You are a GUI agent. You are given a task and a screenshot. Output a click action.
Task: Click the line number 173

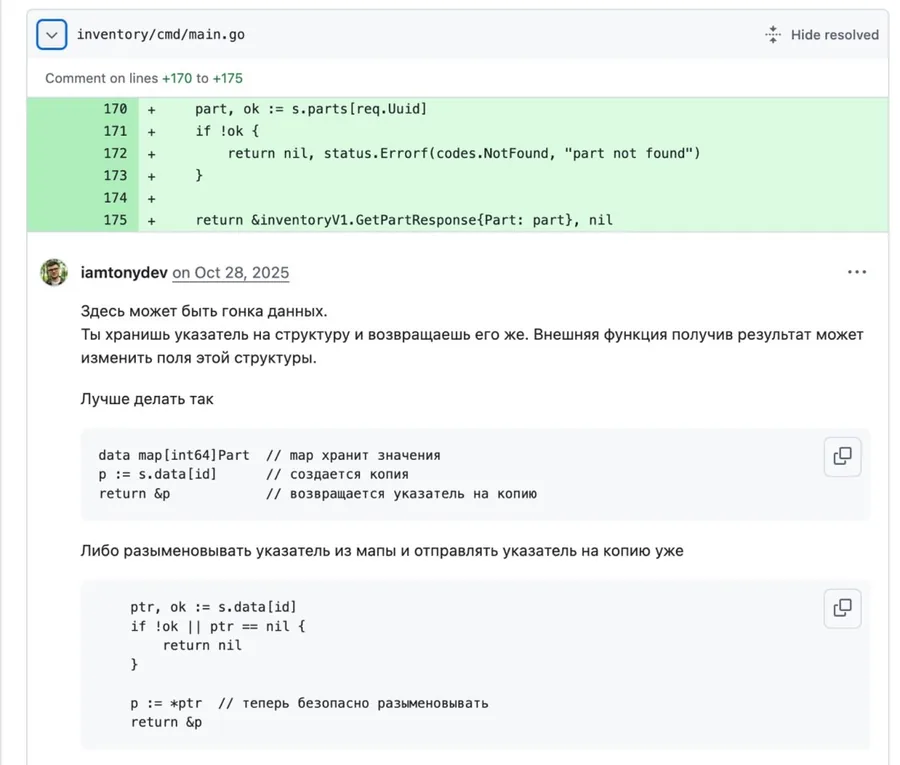pyautogui.click(x=115, y=176)
